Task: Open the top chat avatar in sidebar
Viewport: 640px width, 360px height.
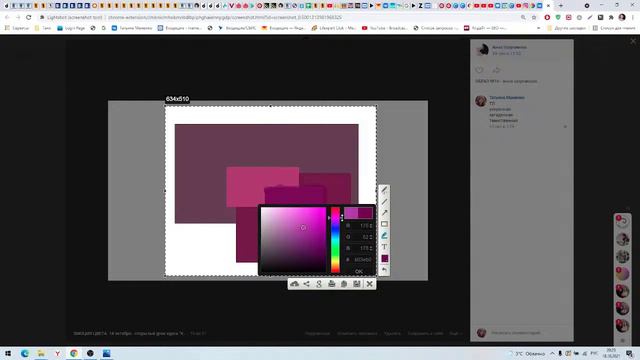Action: 622,221
